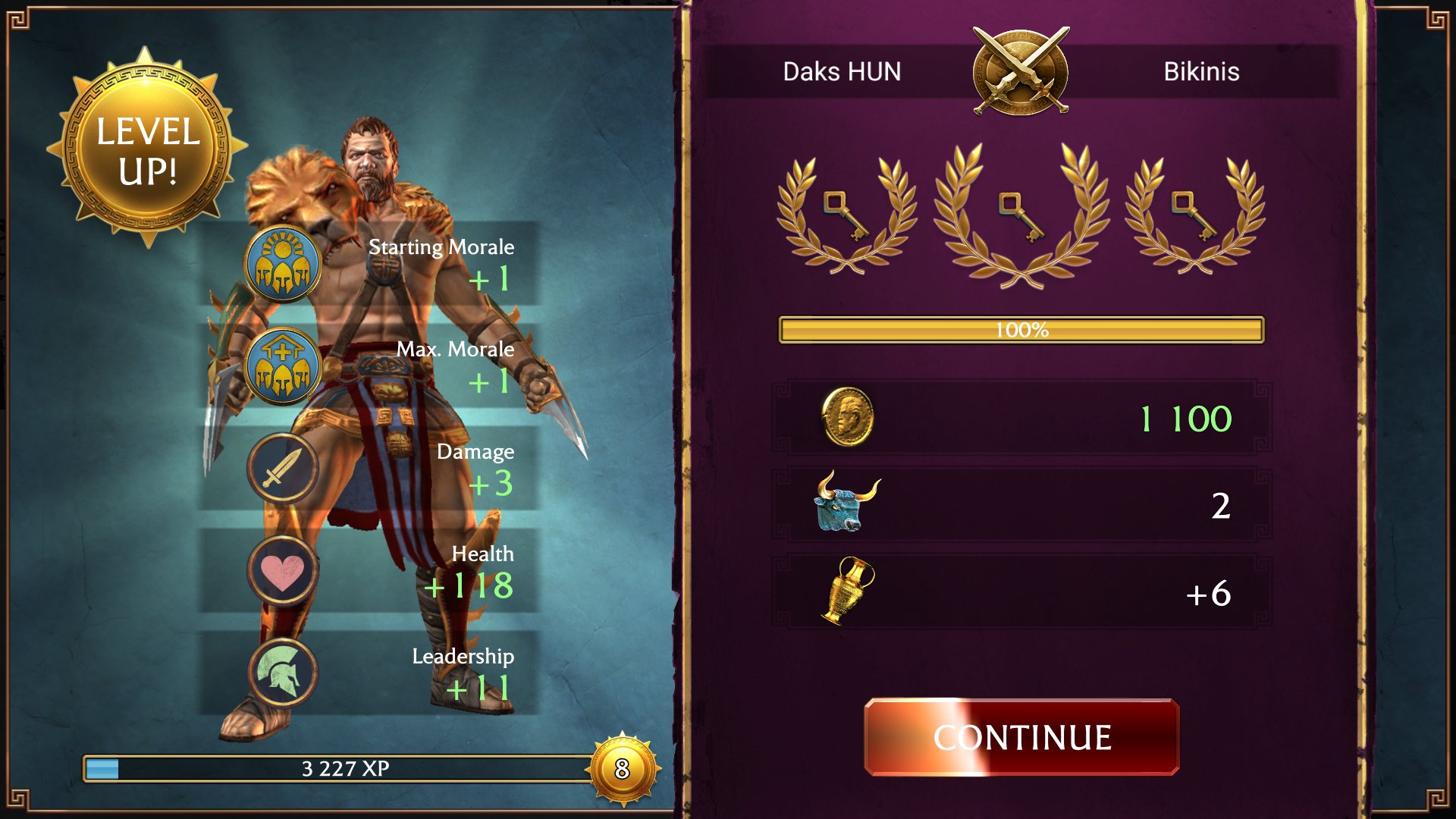This screenshot has width=1456, height=819.
Task: Click the Max. Morale helmets icon
Action: (283, 366)
